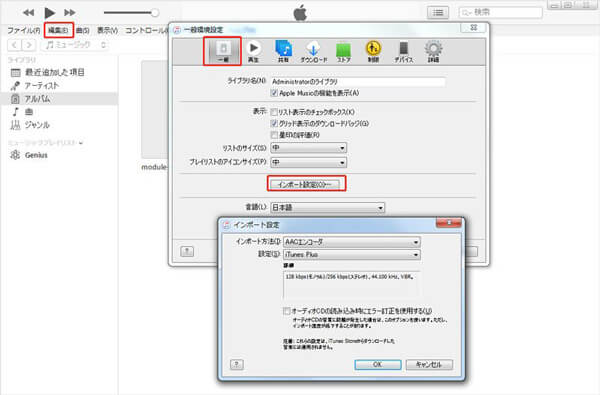
Task: Switch to the 共有 preferences tab
Action: 283,51
